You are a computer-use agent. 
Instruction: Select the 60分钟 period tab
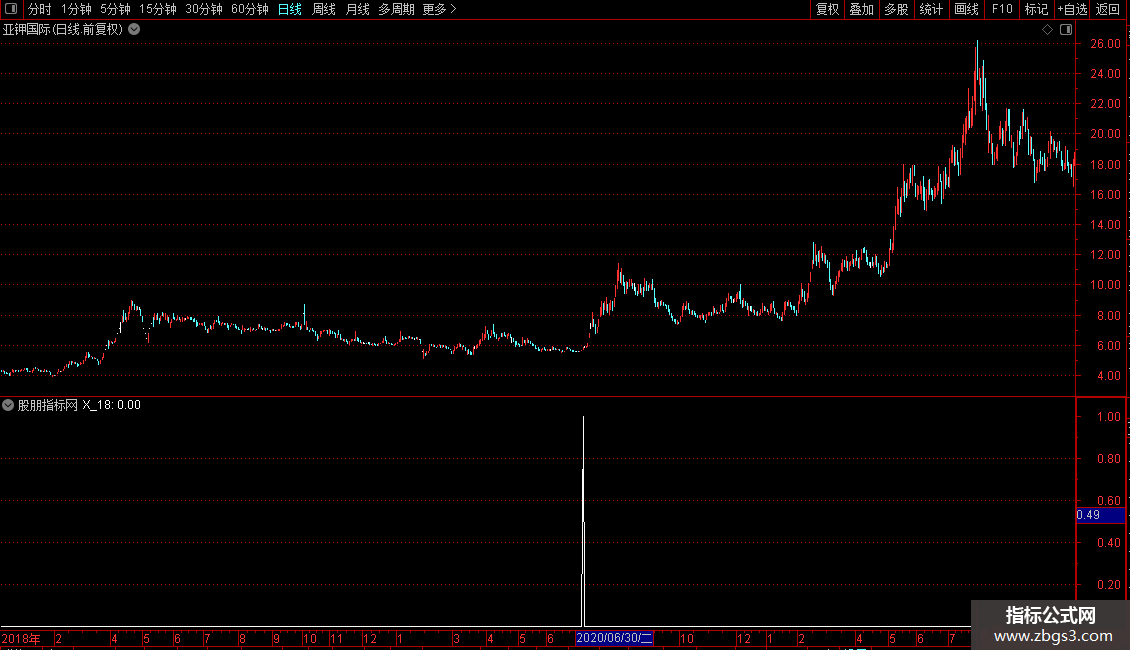coord(250,9)
